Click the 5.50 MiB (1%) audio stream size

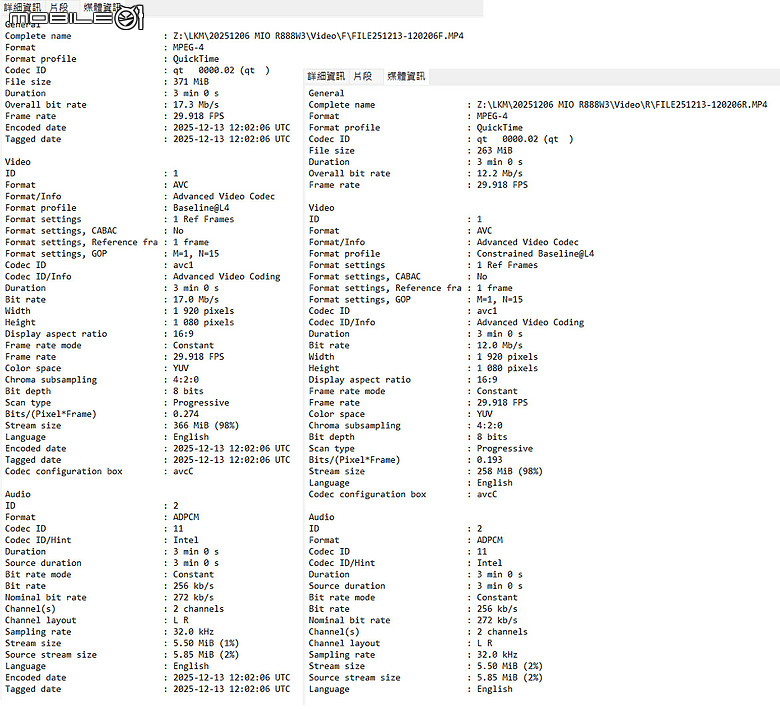point(206,643)
